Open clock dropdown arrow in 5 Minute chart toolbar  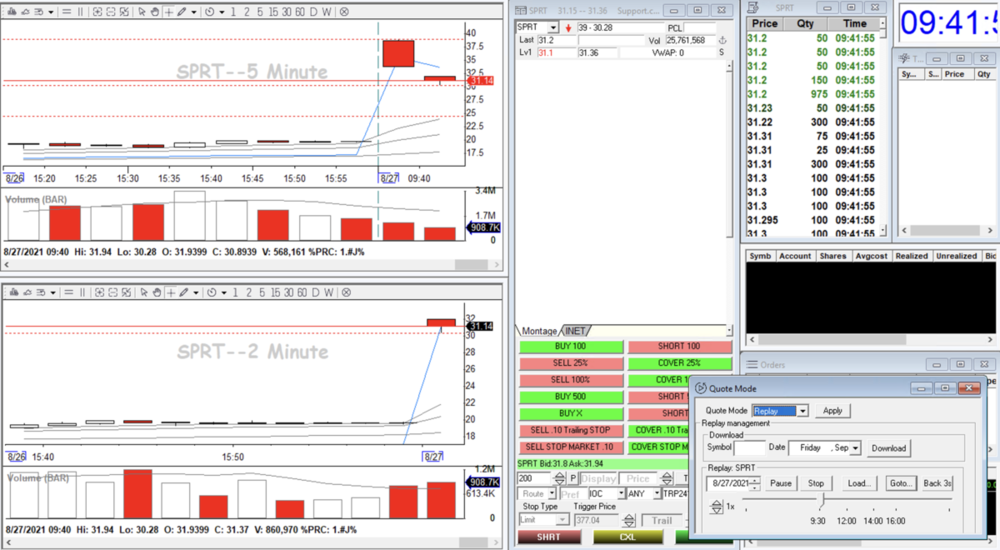tap(221, 12)
